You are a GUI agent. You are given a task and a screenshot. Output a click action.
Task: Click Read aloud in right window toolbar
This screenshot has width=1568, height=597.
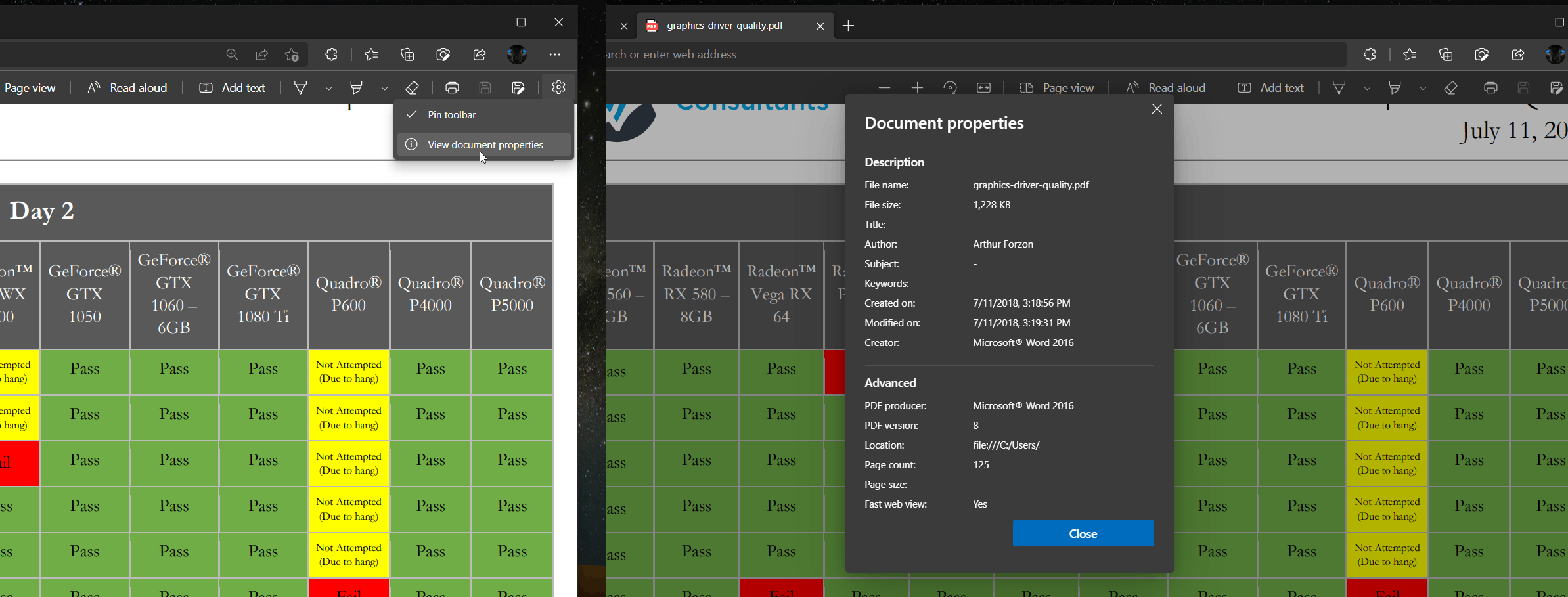1166,87
